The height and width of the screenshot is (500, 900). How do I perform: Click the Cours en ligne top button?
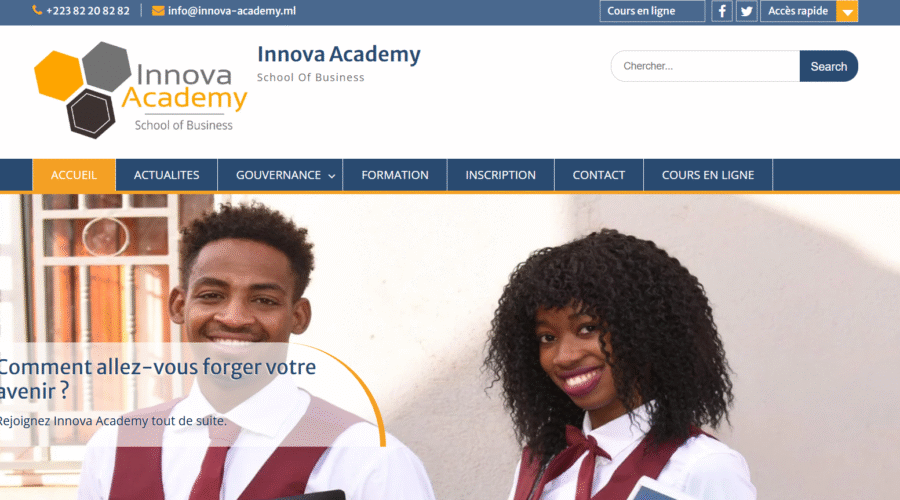652,11
